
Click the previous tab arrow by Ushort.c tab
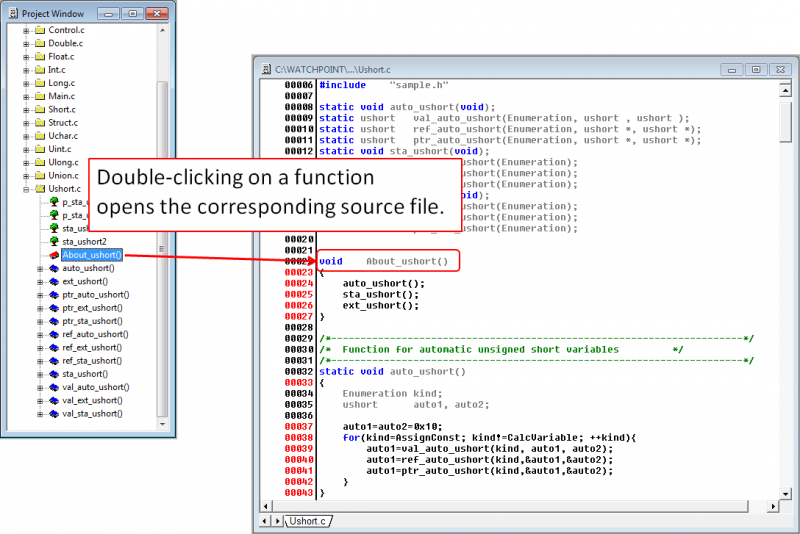[x=264, y=521]
